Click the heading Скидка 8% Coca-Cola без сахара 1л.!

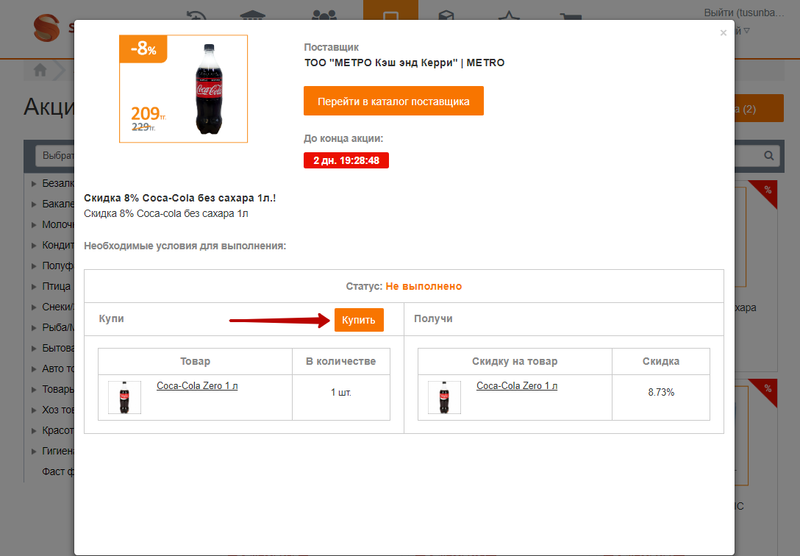[x=180, y=198]
